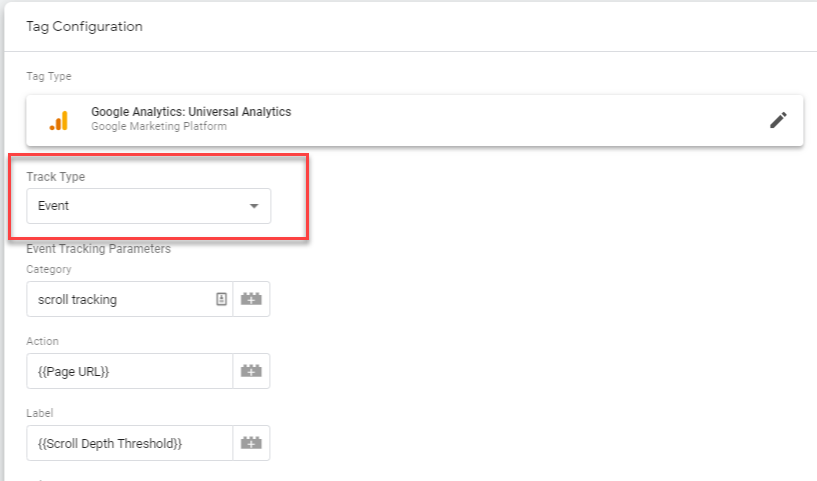Click the Google Marketing Platform subtitle
This screenshot has width=817, height=481.
(x=158, y=127)
